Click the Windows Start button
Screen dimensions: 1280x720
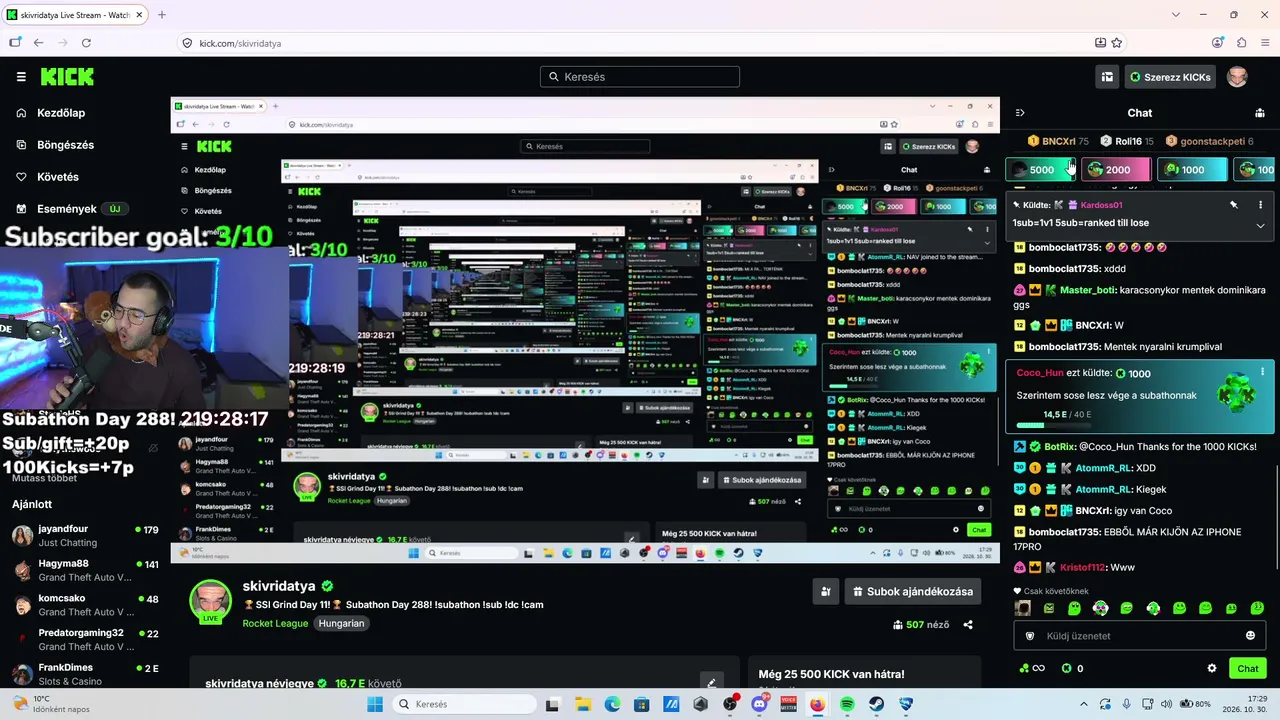point(375,704)
